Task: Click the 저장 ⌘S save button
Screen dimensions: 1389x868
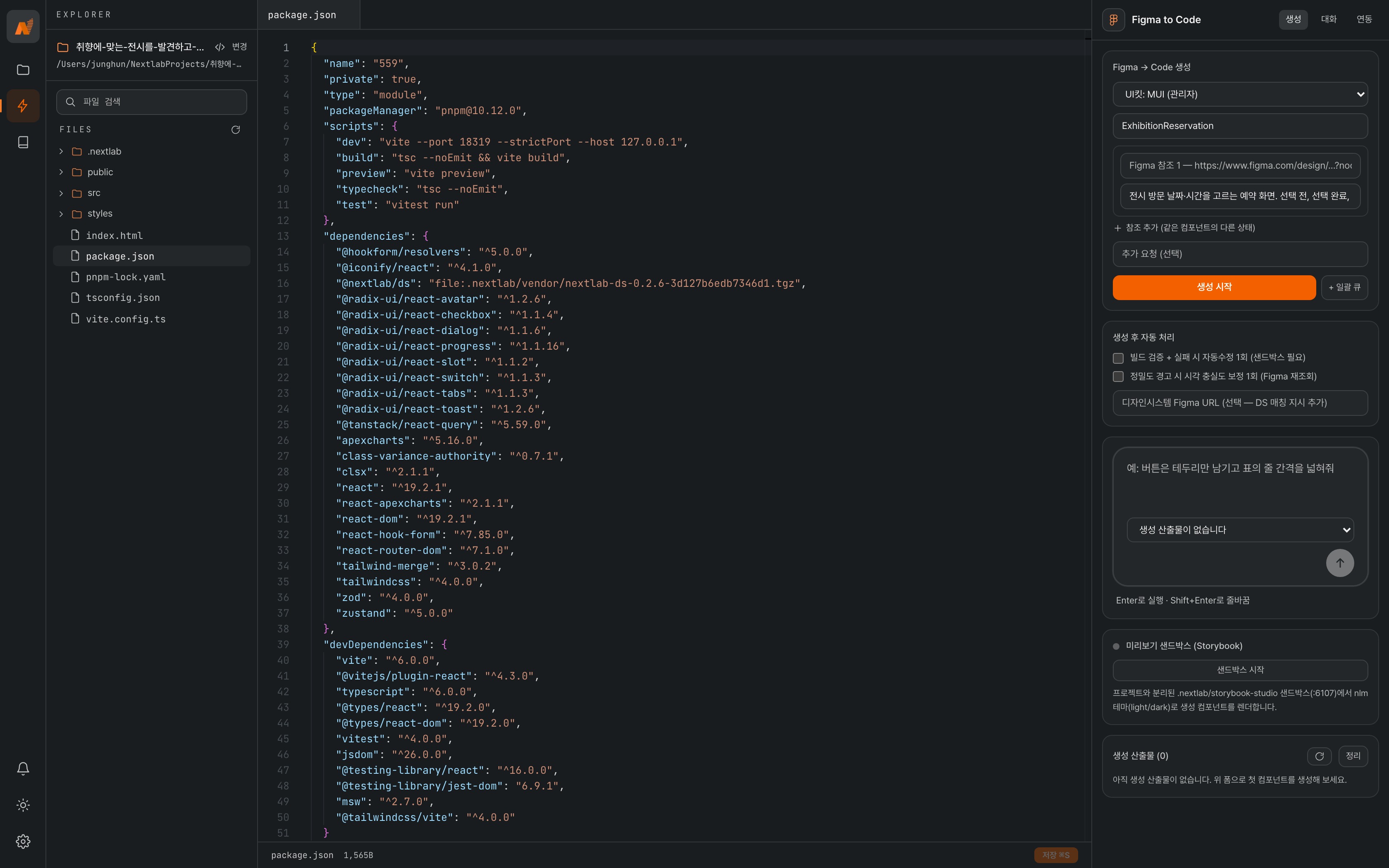Action: [x=1055, y=855]
